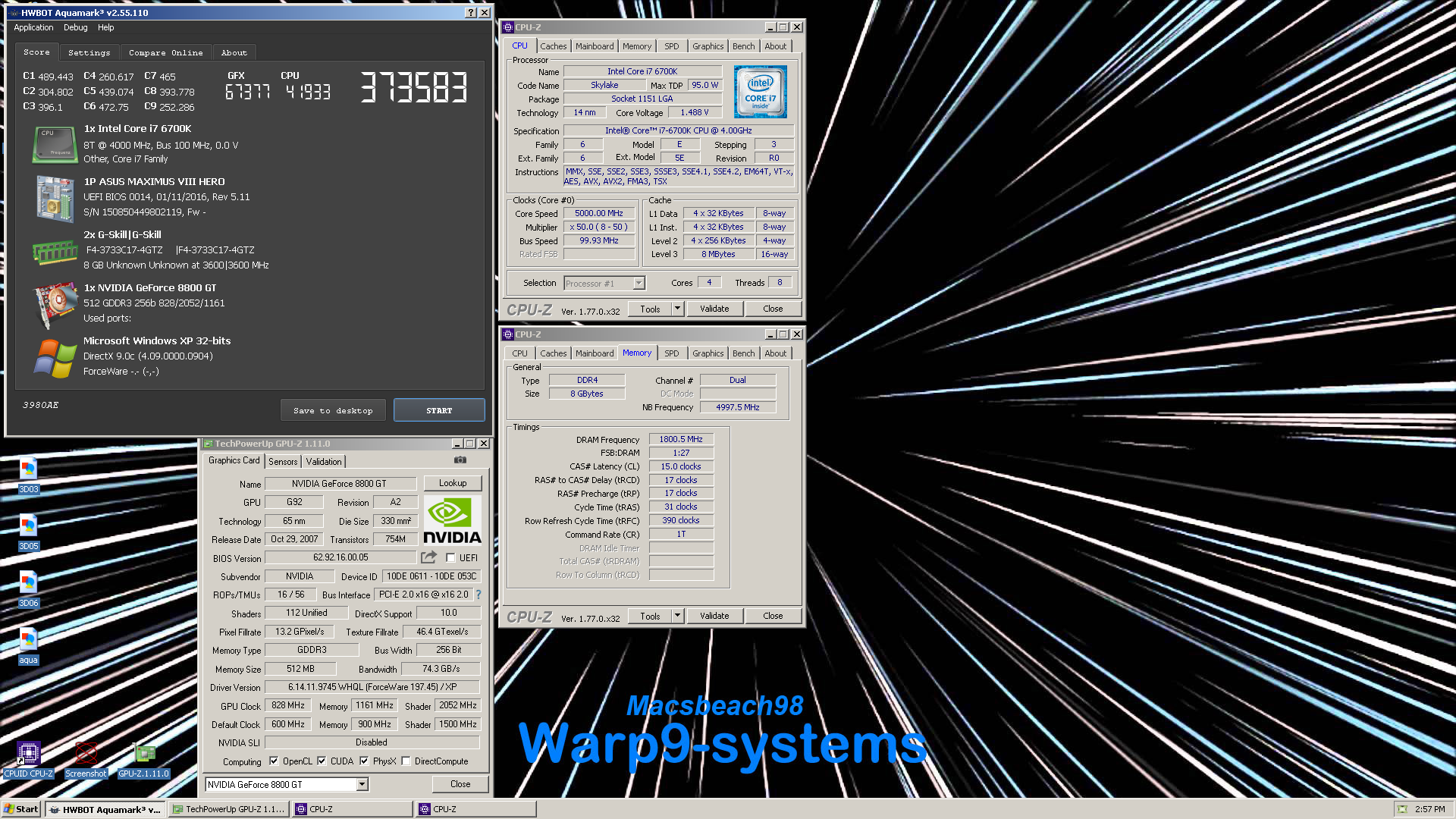Click the 2:57 PM taskbar clock

pyautogui.click(x=1430, y=809)
